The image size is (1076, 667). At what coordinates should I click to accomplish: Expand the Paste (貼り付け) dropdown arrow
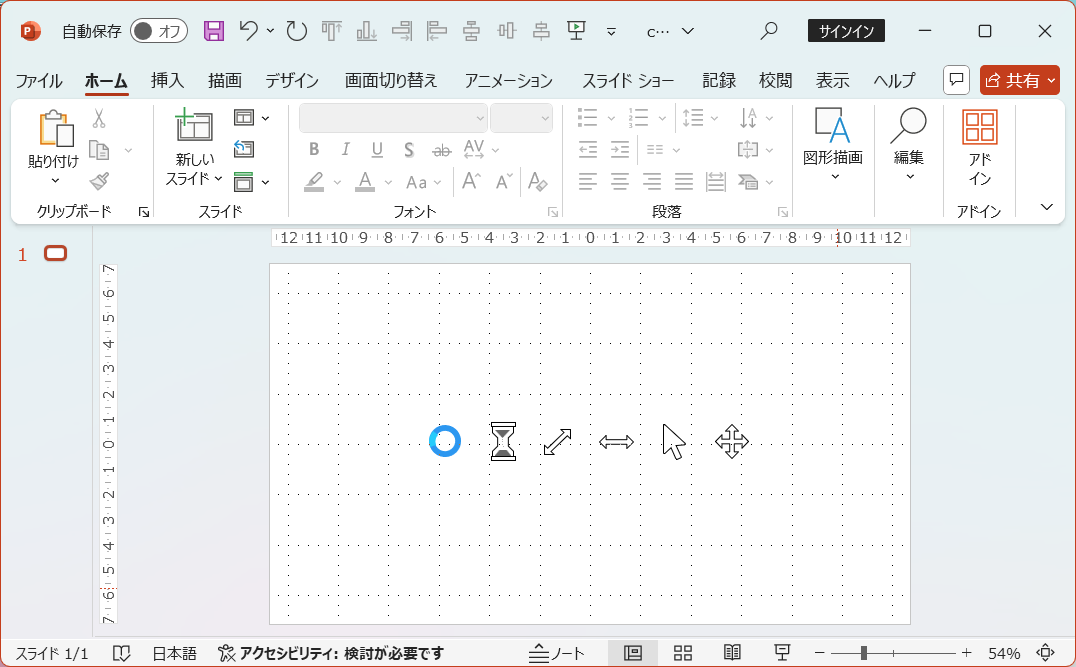click(55, 181)
